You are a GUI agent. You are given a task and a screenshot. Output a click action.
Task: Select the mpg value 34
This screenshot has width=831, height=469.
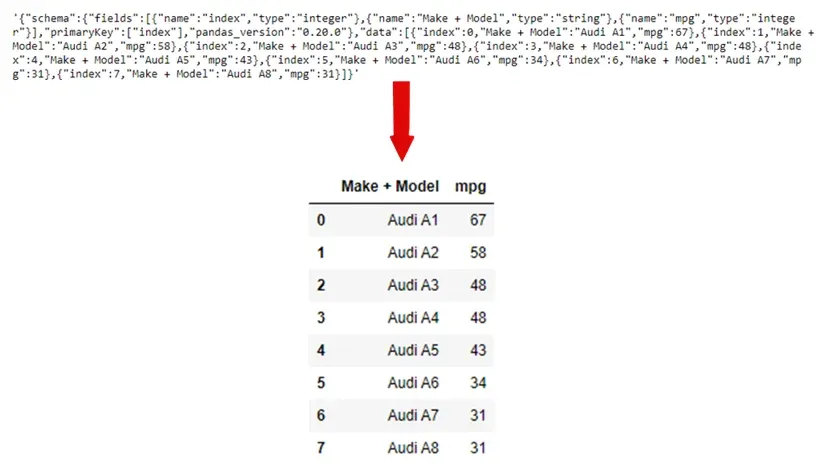click(475, 383)
